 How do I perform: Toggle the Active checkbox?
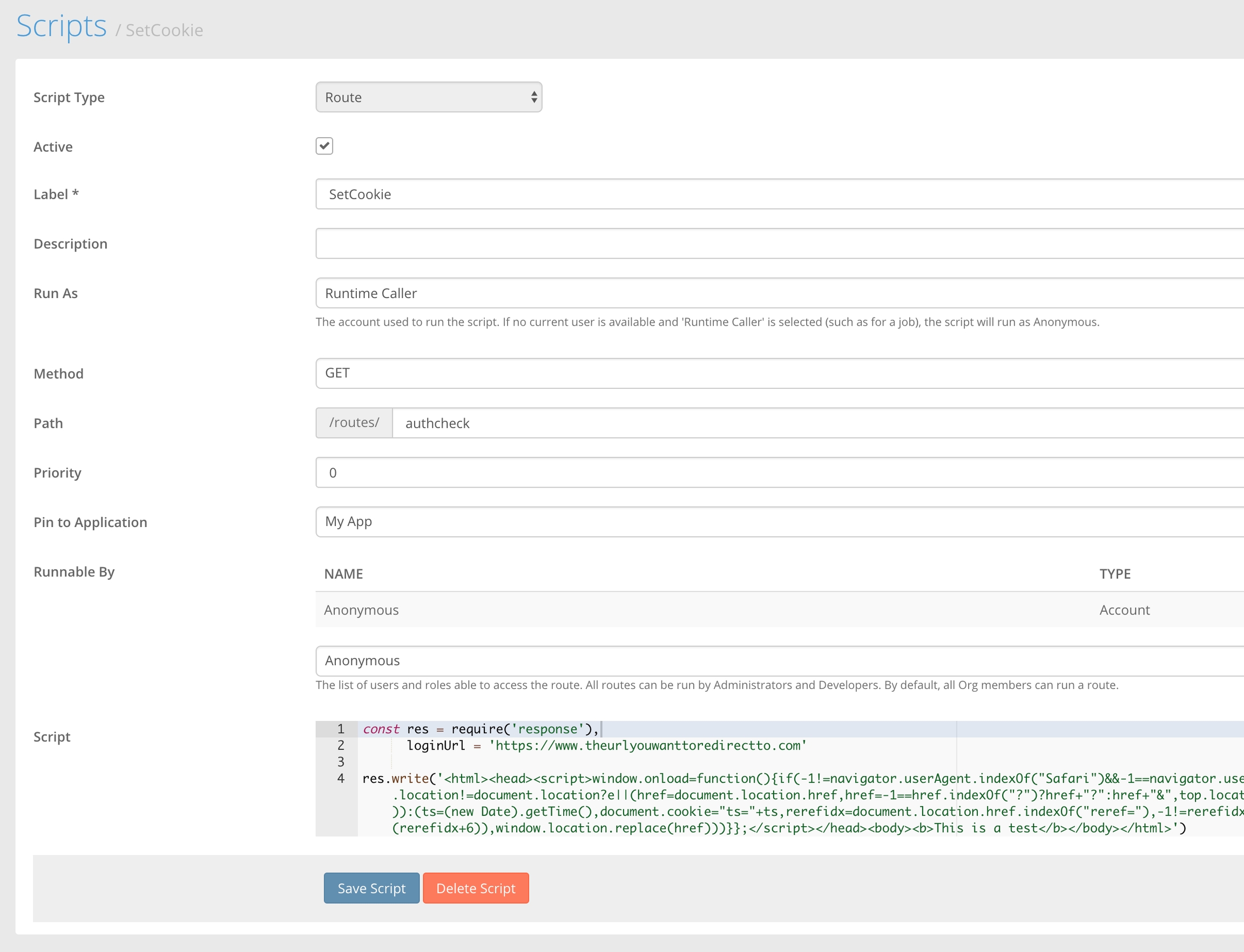pyautogui.click(x=324, y=146)
